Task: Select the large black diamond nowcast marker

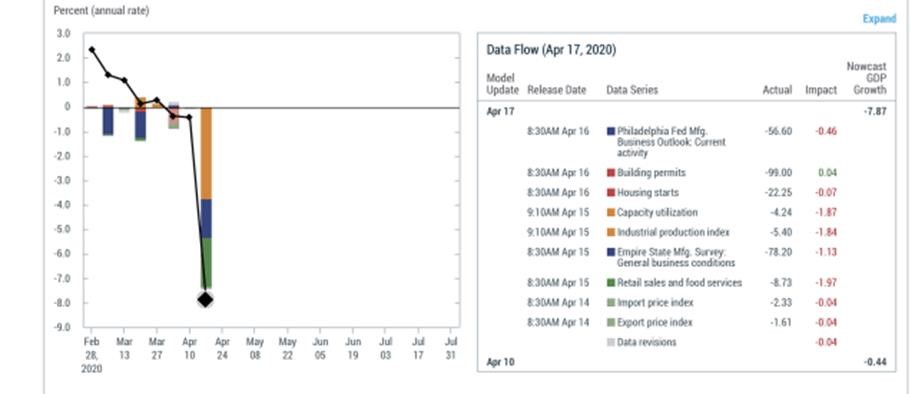Action: pyautogui.click(x=205, y=299)
